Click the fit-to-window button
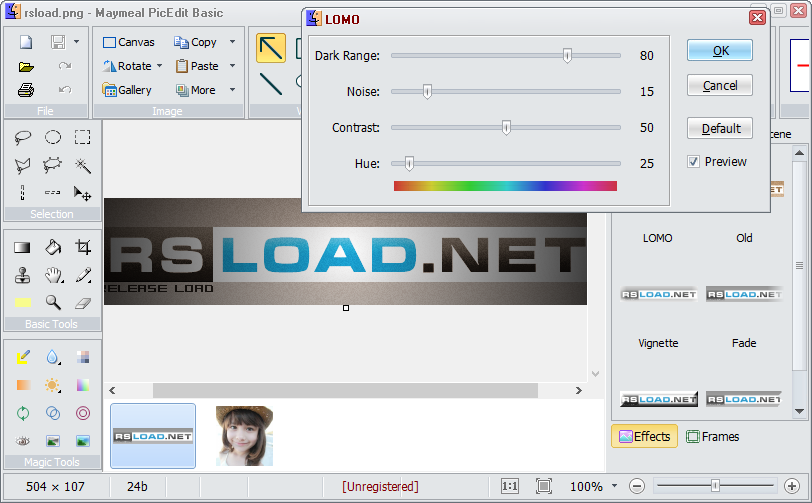 (544, 486)
